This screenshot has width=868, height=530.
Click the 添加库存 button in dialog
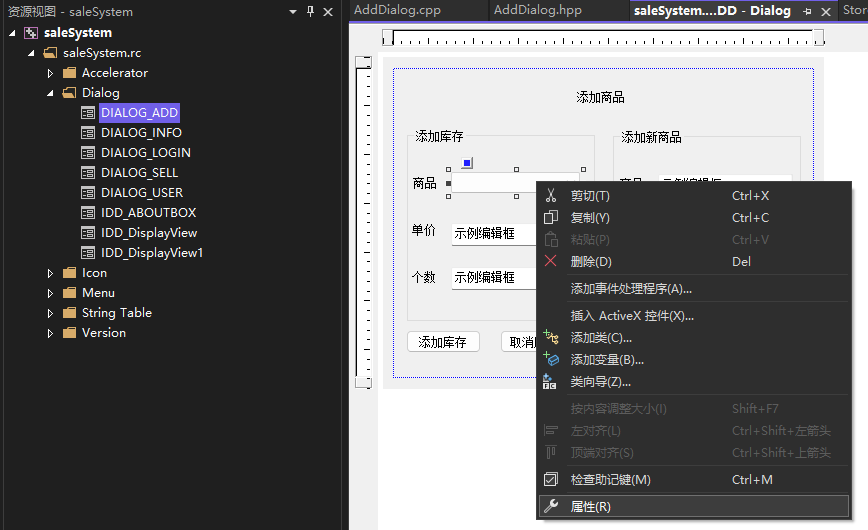click(x=443, y=342)
